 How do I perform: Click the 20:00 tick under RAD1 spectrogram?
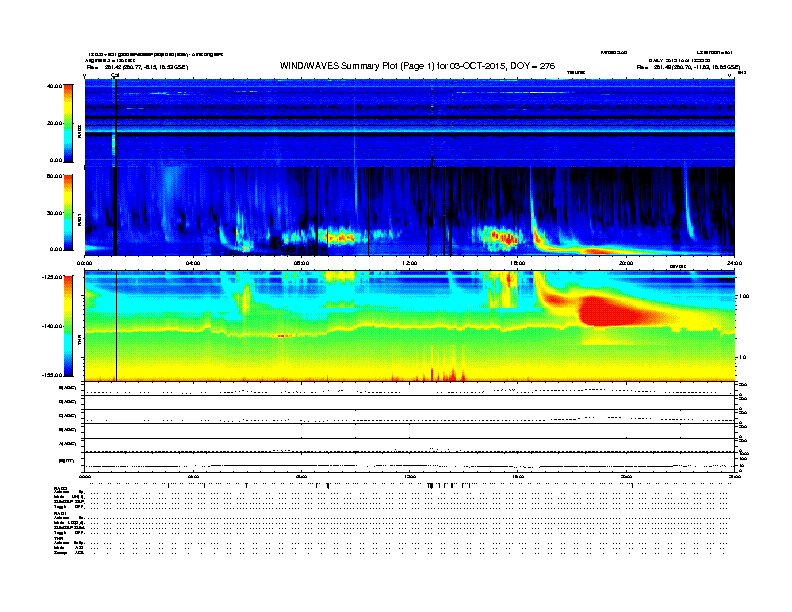point(626,263)
